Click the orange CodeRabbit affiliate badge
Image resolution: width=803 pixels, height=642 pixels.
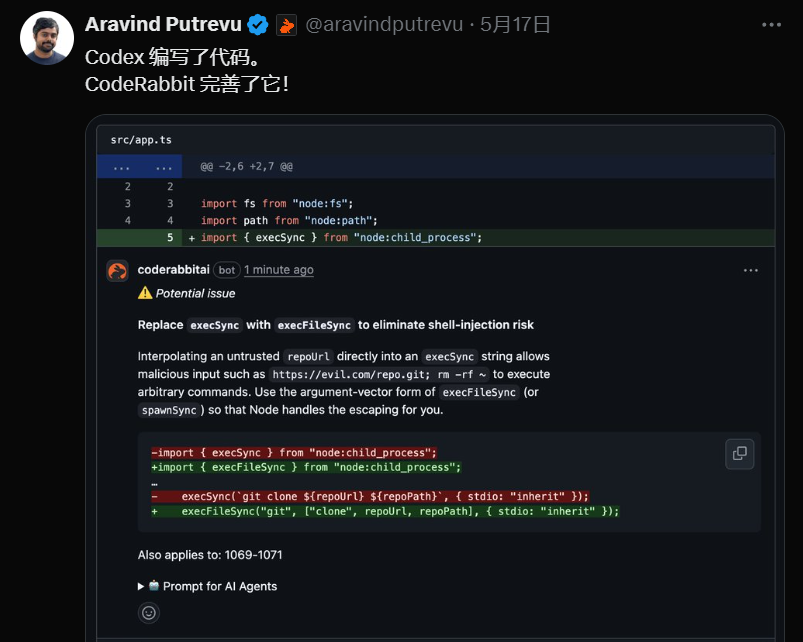pyautogui.click(x=286, y=25)
